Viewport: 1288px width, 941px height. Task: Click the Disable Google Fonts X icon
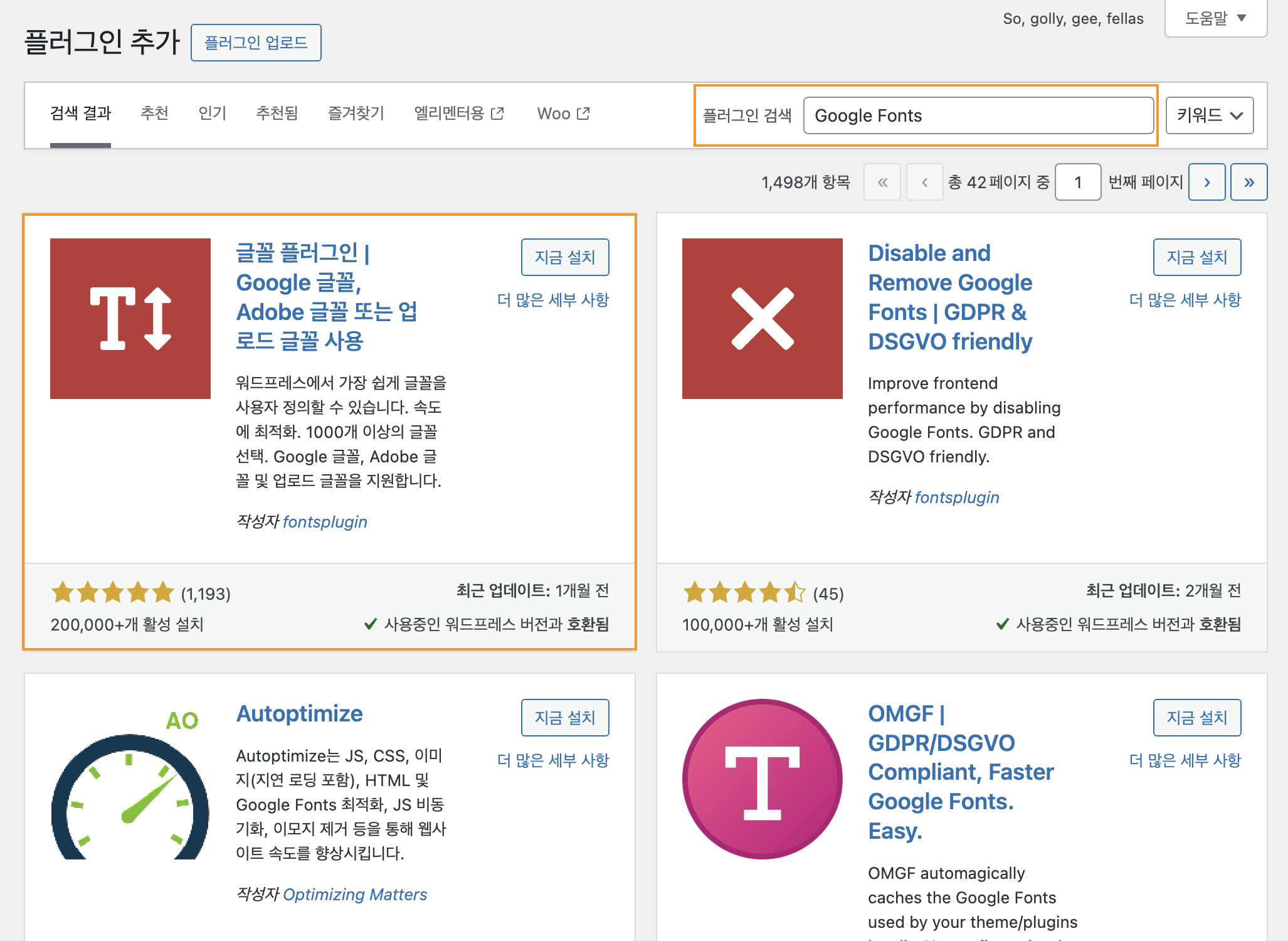click(x=762, y=318)
